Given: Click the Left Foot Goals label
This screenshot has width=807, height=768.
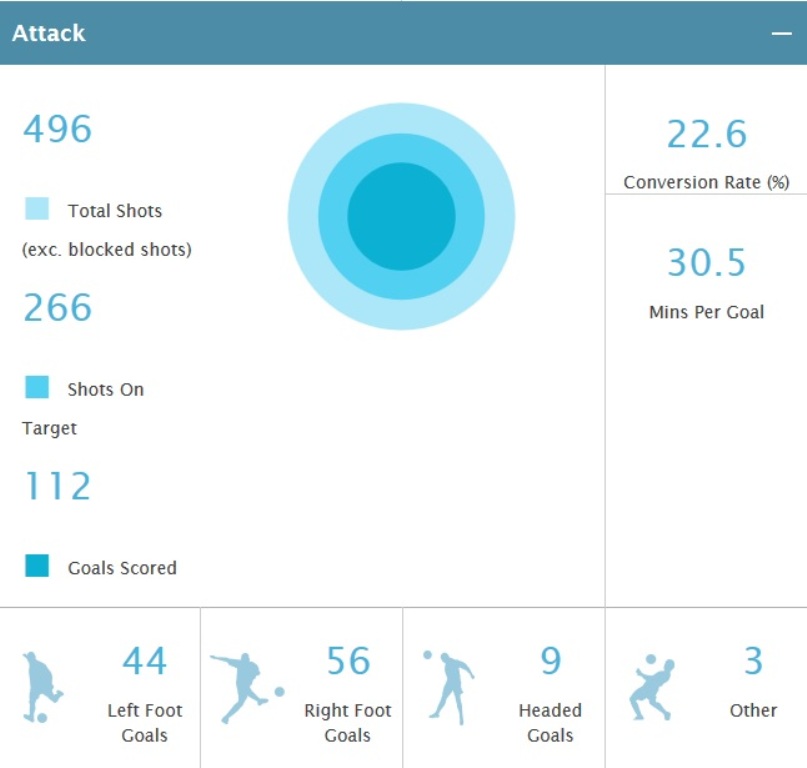Looking at the screenshot, I should point(144,723).
